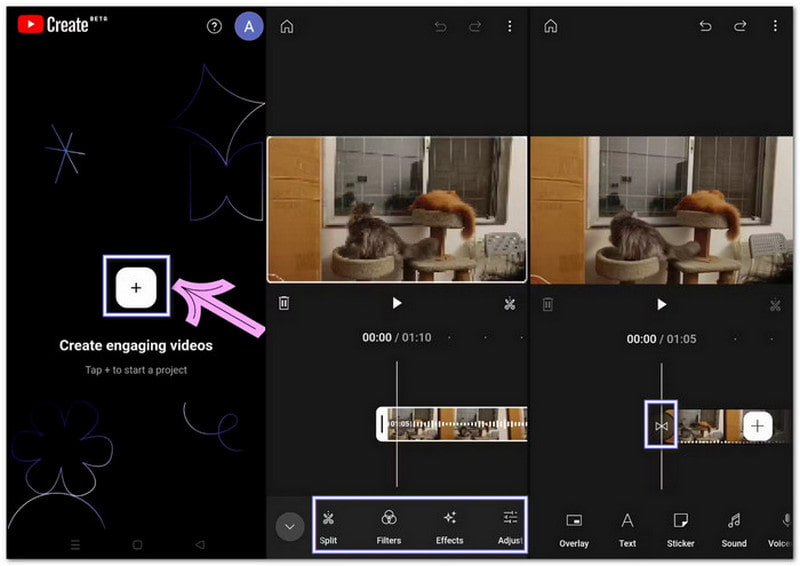Go home in the right editor screen
The image size is (800, 566).
point(551,26)
